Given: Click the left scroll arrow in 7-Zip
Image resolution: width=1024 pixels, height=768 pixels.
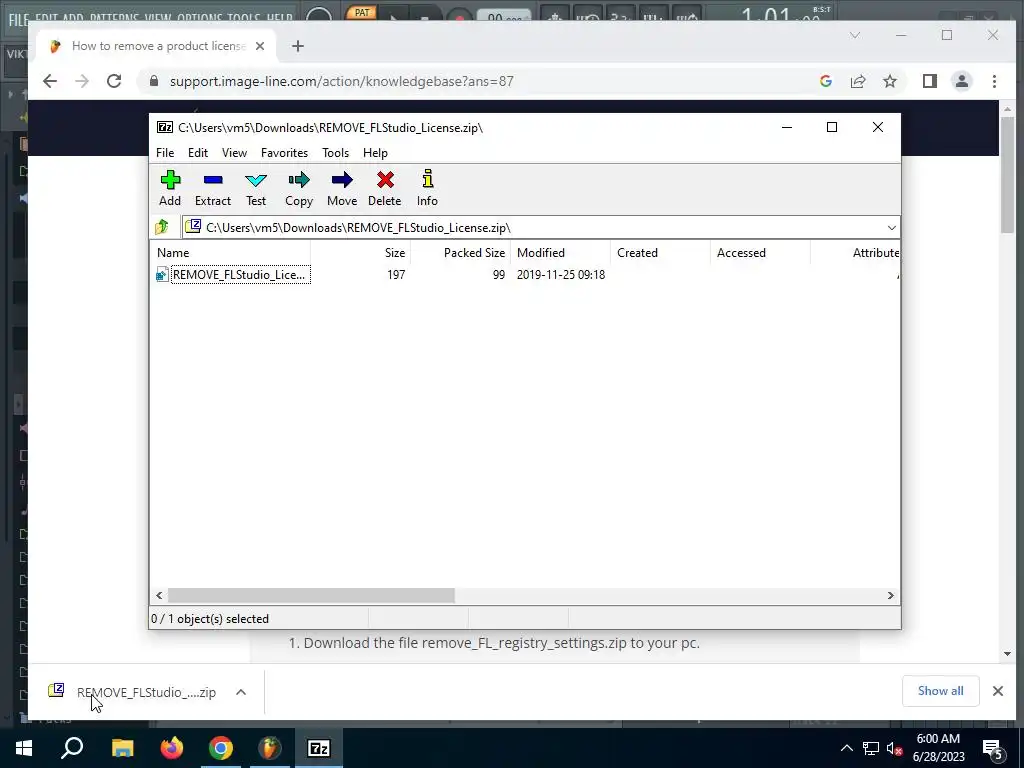Looking at the screenshot, I should click(159, 596).
